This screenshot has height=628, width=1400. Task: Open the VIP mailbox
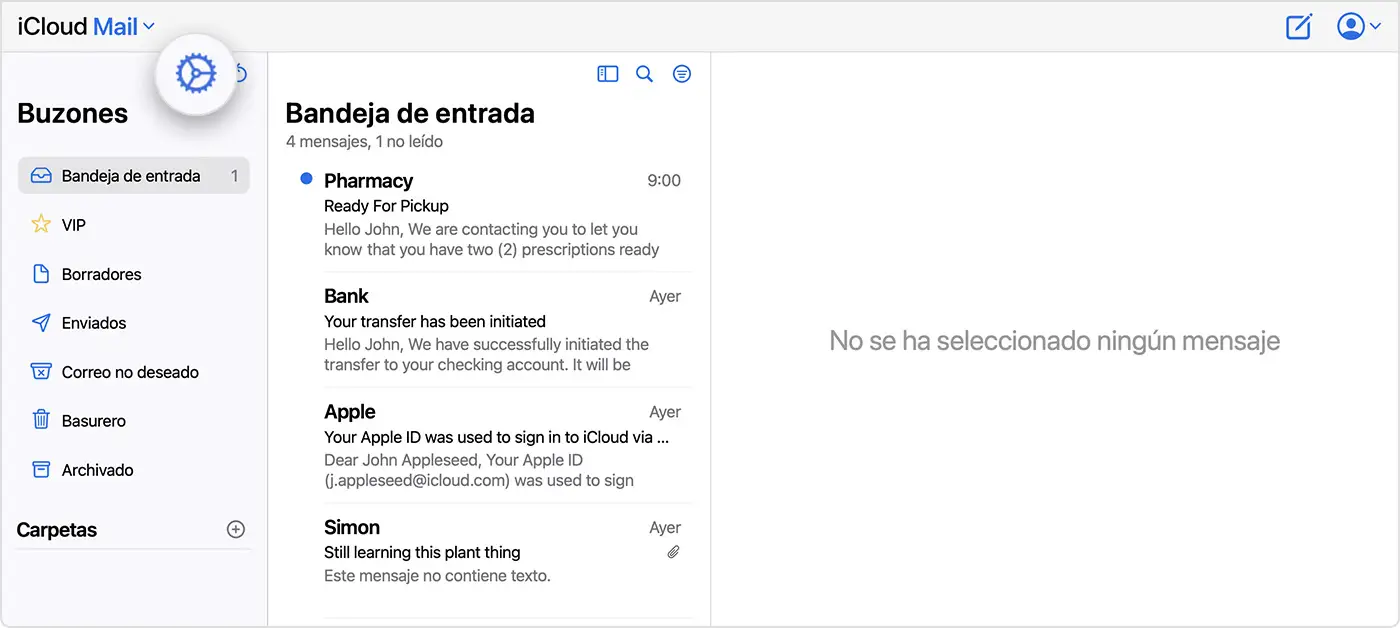pyautogui.click(x=134, y=225)
